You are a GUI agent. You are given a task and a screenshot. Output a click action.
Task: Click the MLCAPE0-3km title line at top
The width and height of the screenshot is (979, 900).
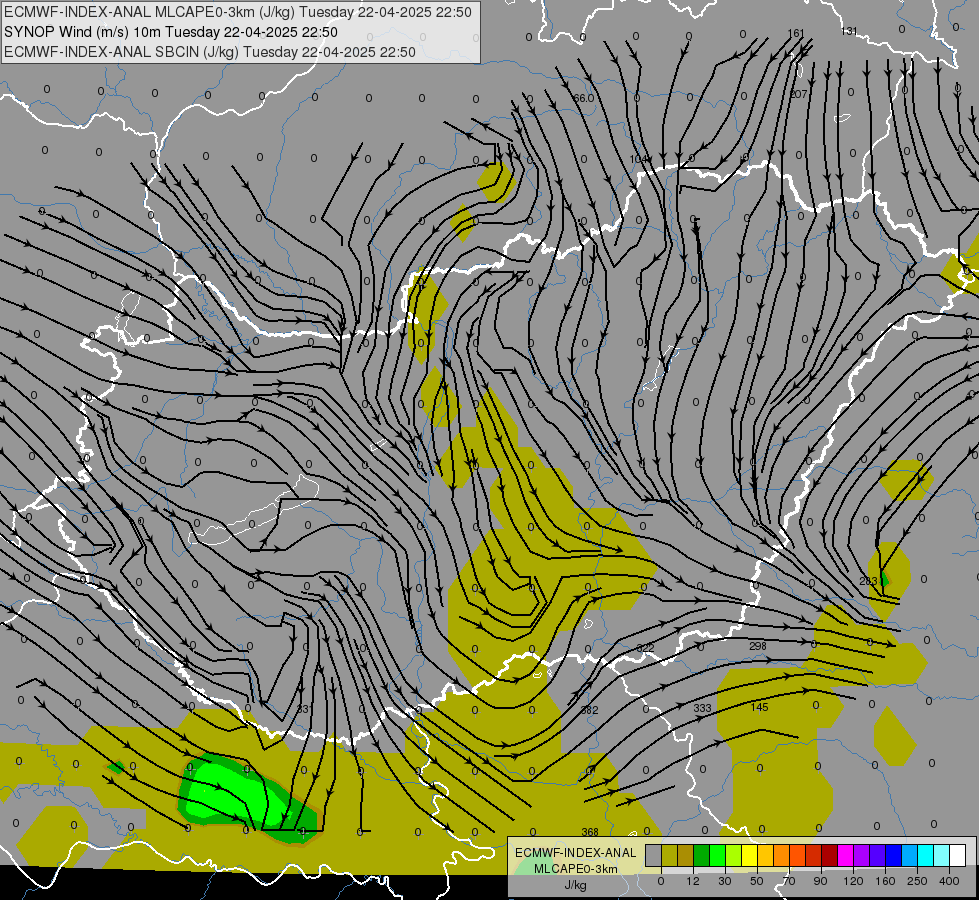[x=238, y=12]
